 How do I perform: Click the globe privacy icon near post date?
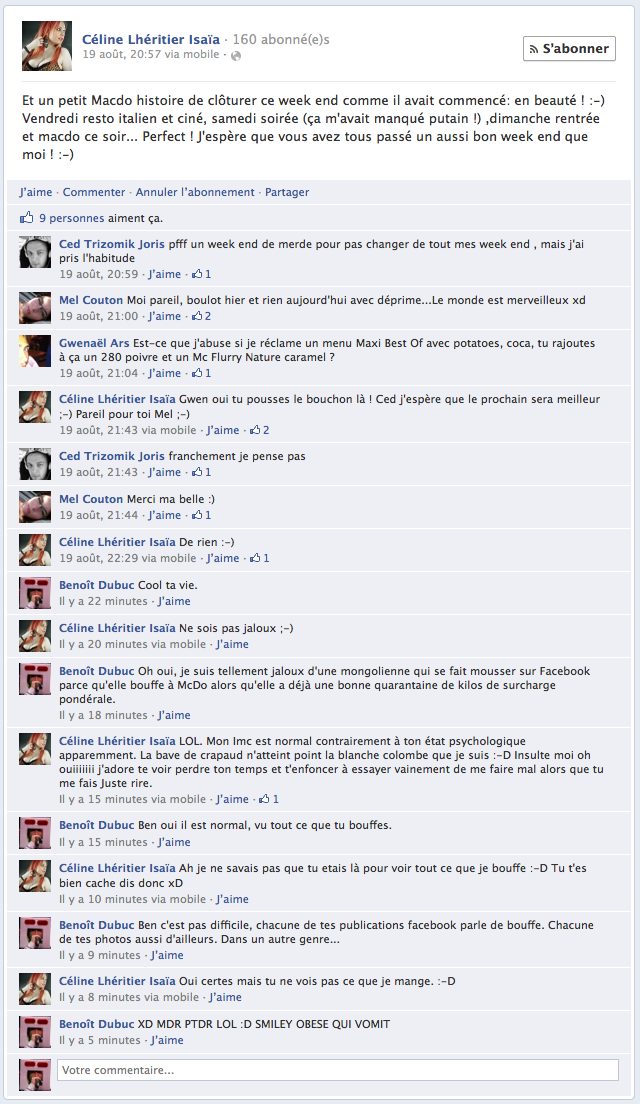(236, 56)
